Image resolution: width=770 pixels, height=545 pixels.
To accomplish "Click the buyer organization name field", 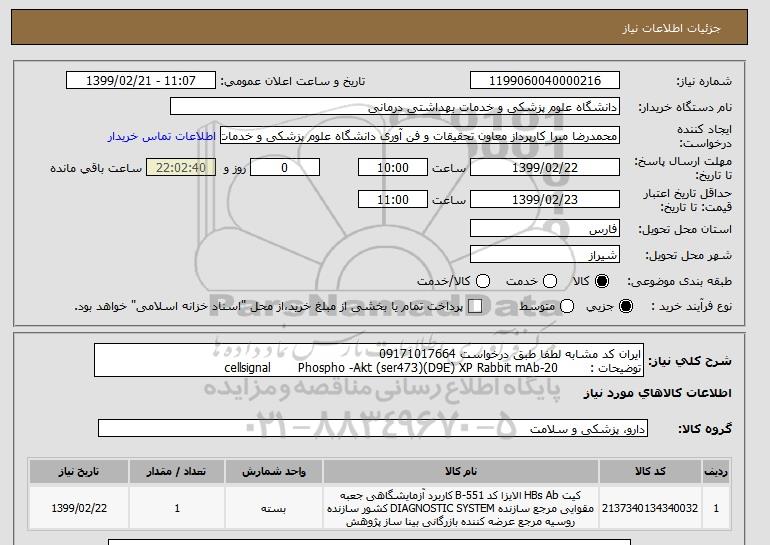I will click(395, 107).
